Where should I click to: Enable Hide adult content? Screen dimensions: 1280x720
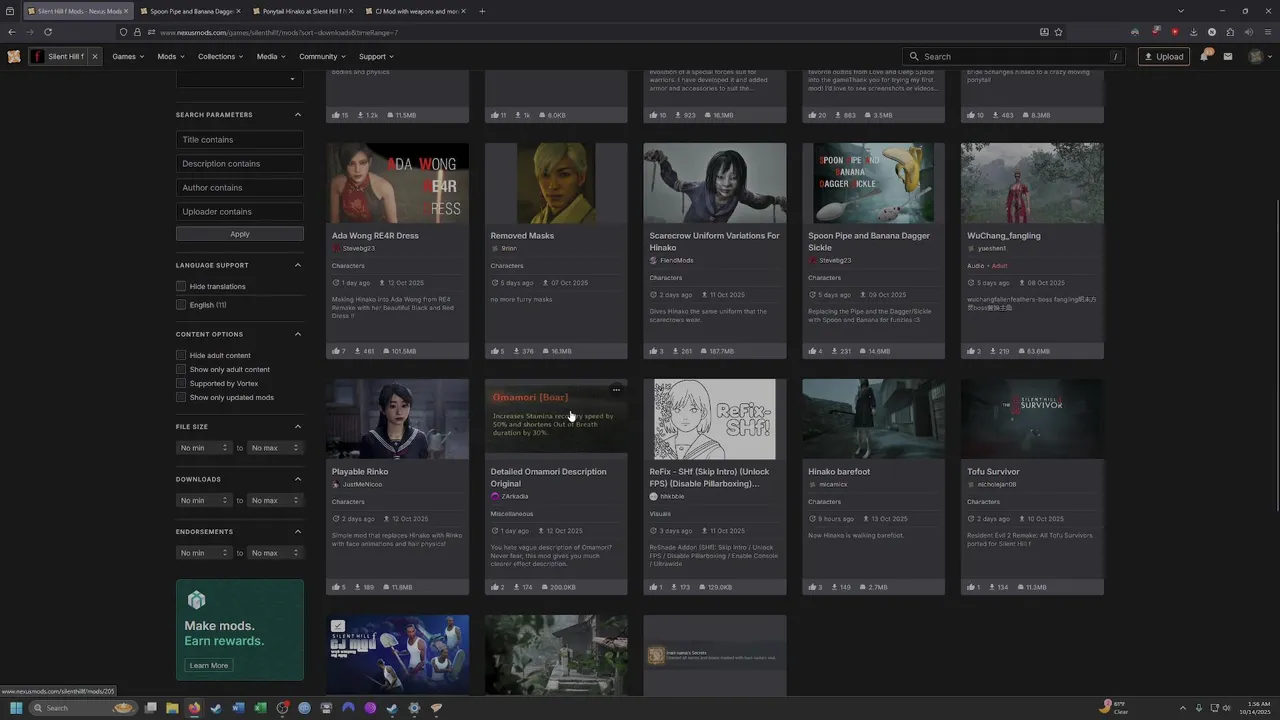click(181, 355)
